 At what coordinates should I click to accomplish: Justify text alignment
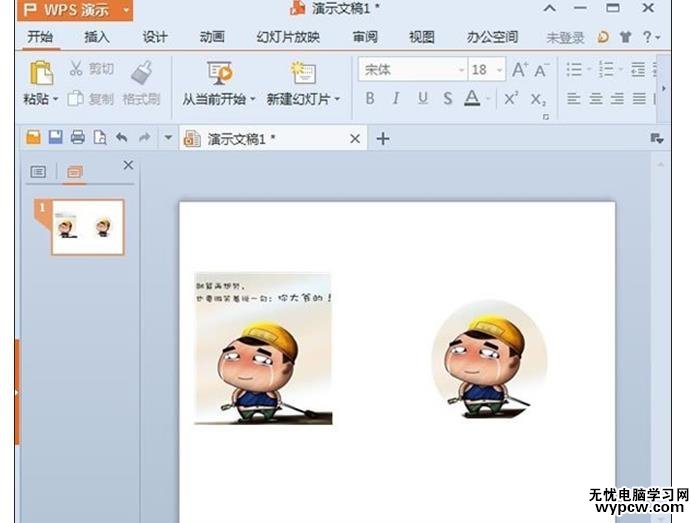click(x=639, y=98)
